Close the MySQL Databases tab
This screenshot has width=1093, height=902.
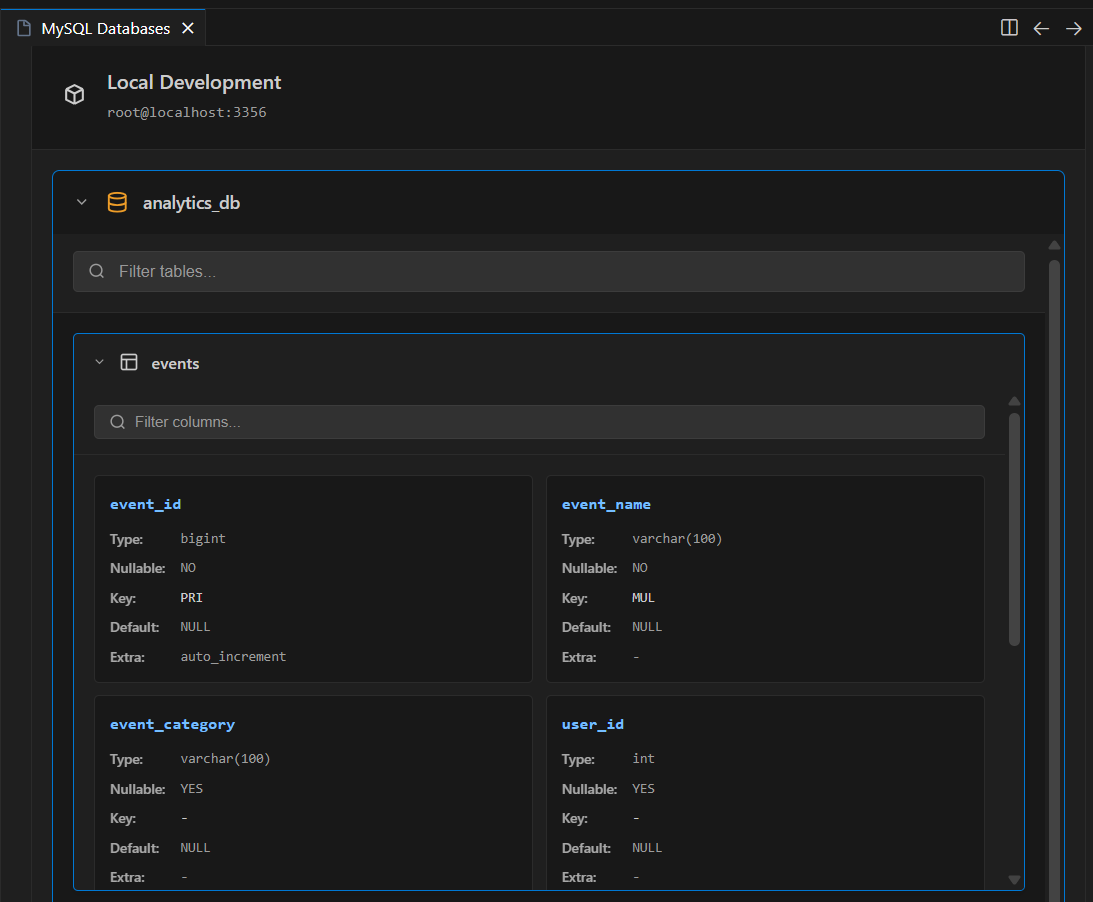[x=188, y=29]
